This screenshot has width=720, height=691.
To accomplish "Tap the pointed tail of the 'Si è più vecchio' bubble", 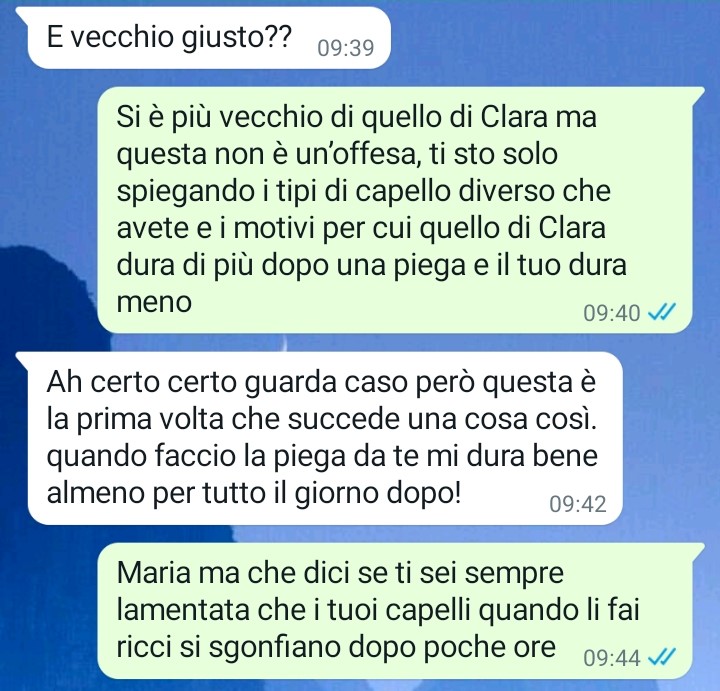I will point(698,92).
